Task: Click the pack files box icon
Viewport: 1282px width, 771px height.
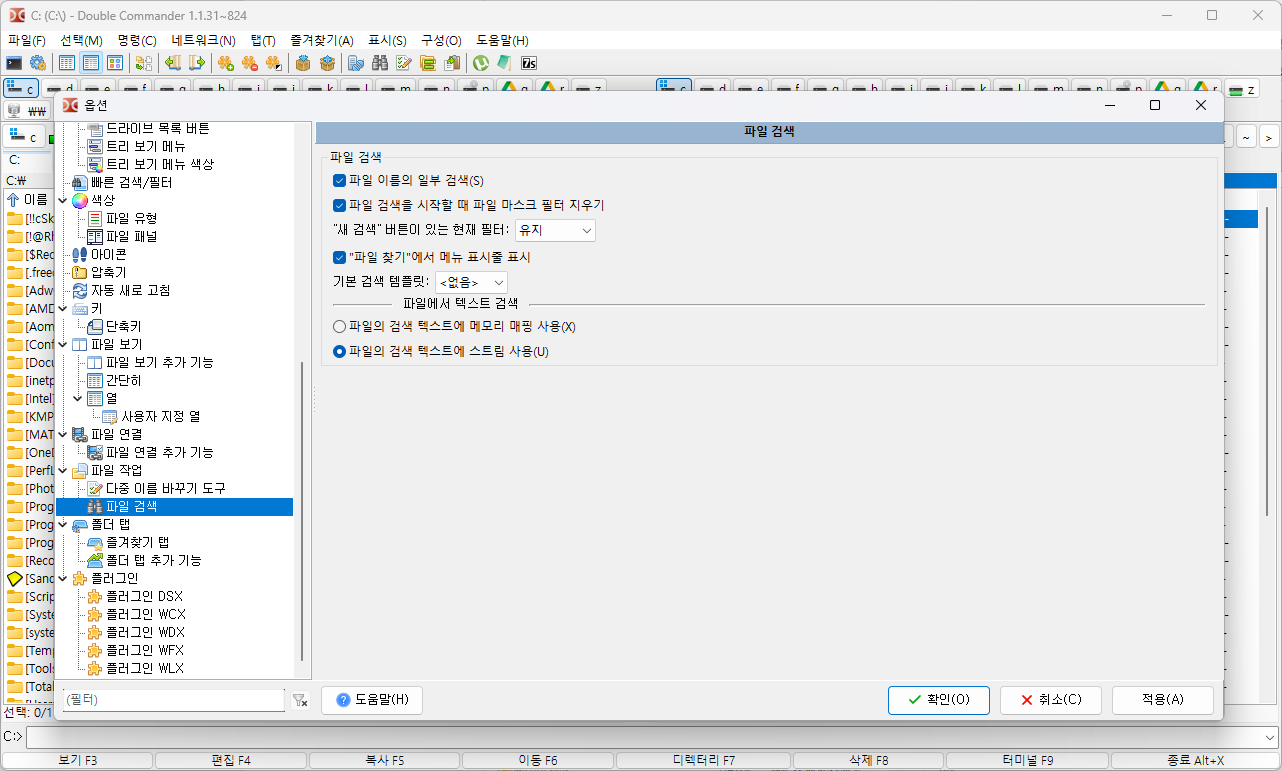Action: [303, 63]
